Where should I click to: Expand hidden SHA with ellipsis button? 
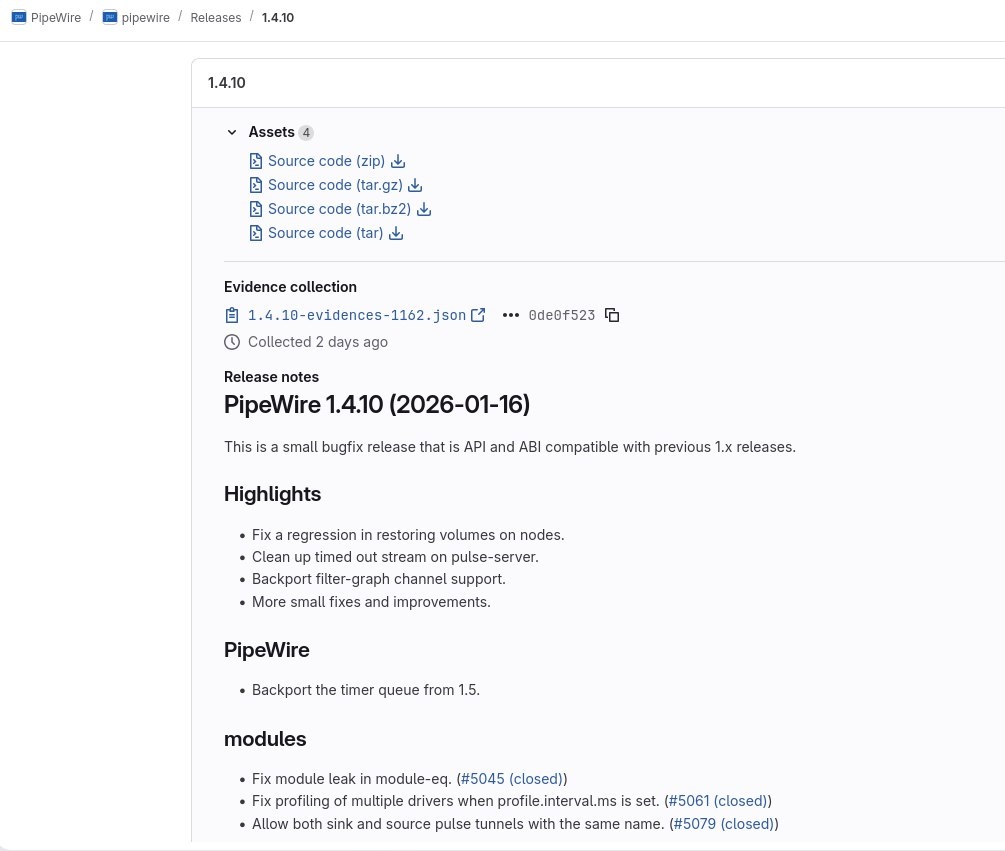point(511,315)
